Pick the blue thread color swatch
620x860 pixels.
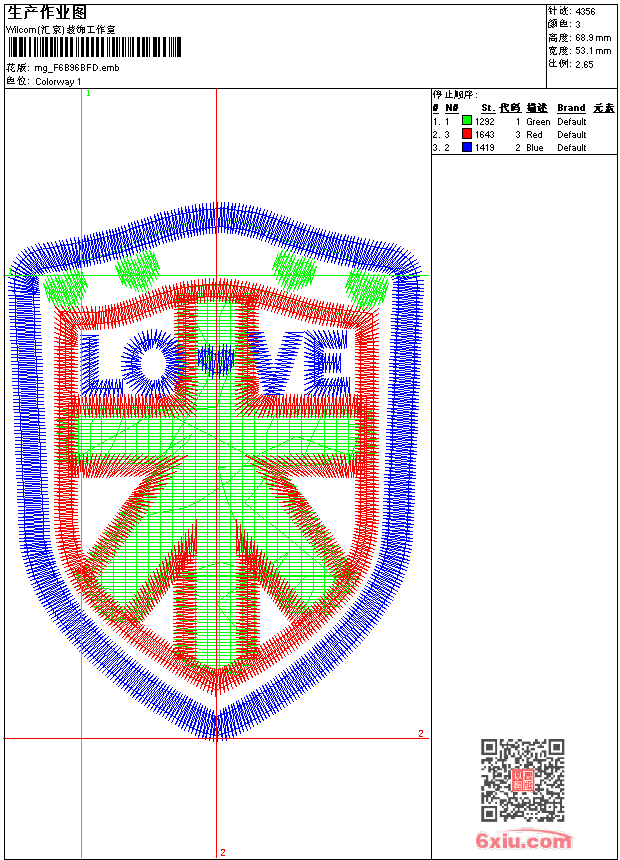(x=467, y=148)
